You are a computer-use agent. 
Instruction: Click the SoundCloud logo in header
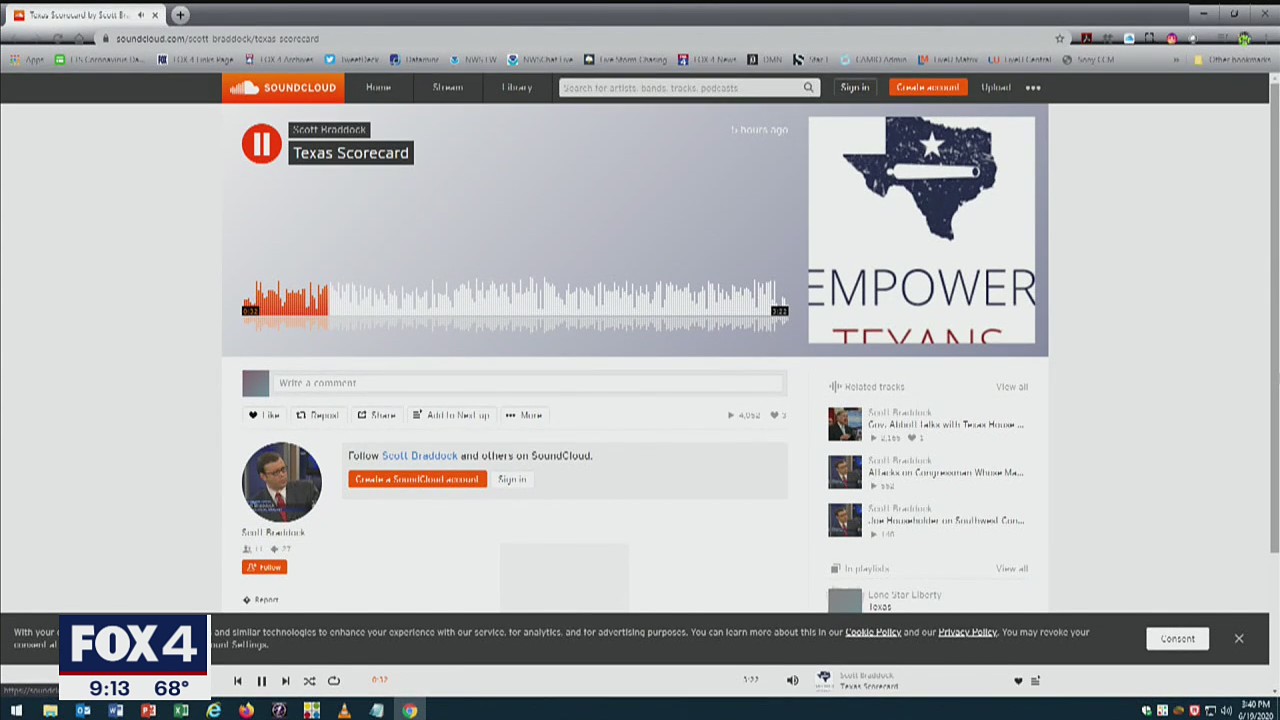click(x=283, y=87)
